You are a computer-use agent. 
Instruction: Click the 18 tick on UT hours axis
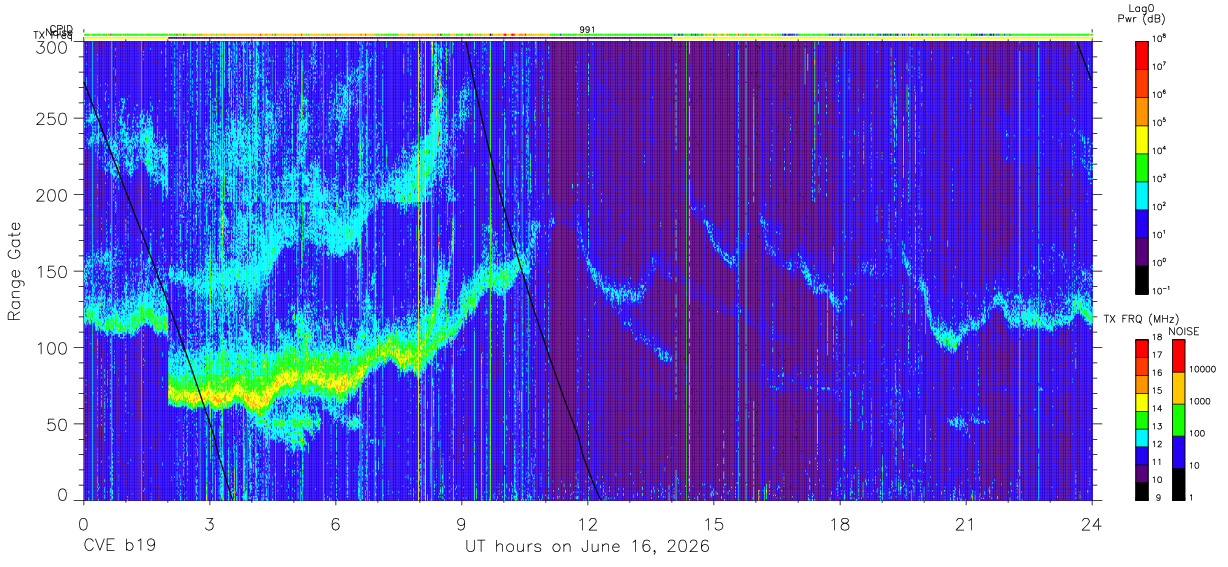[840, 524]
